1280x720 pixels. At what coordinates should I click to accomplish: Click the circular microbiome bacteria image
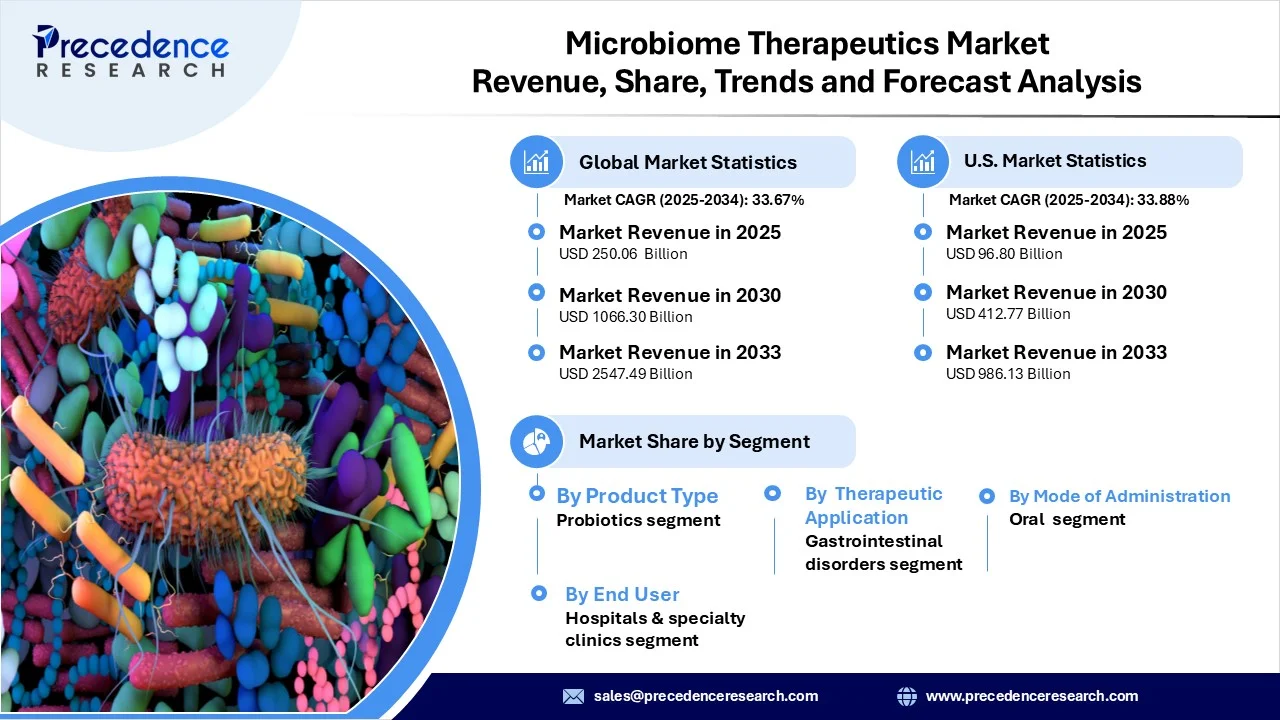pos(220,450)
